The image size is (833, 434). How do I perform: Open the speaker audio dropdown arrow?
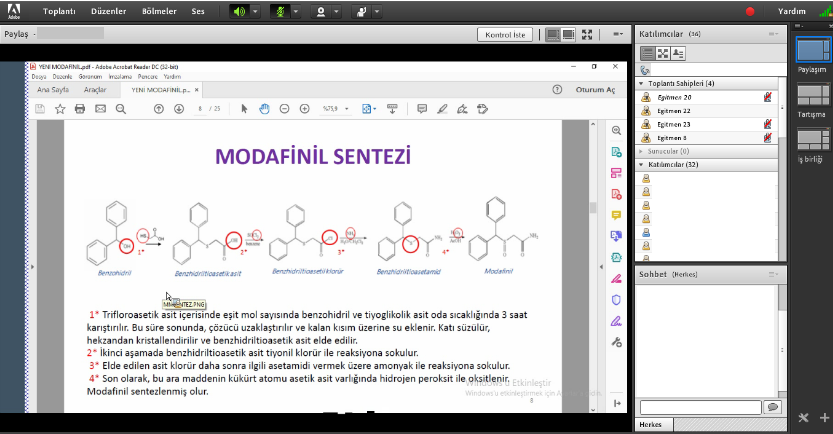tap(255, 12)
